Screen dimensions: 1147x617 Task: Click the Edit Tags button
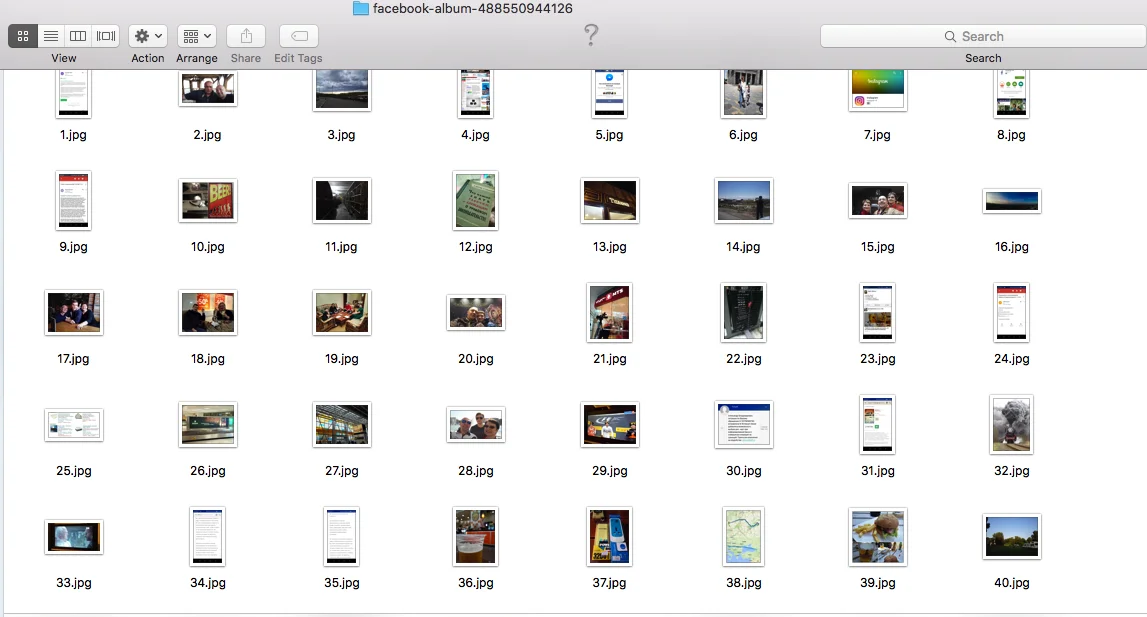[x=299, y=36]
